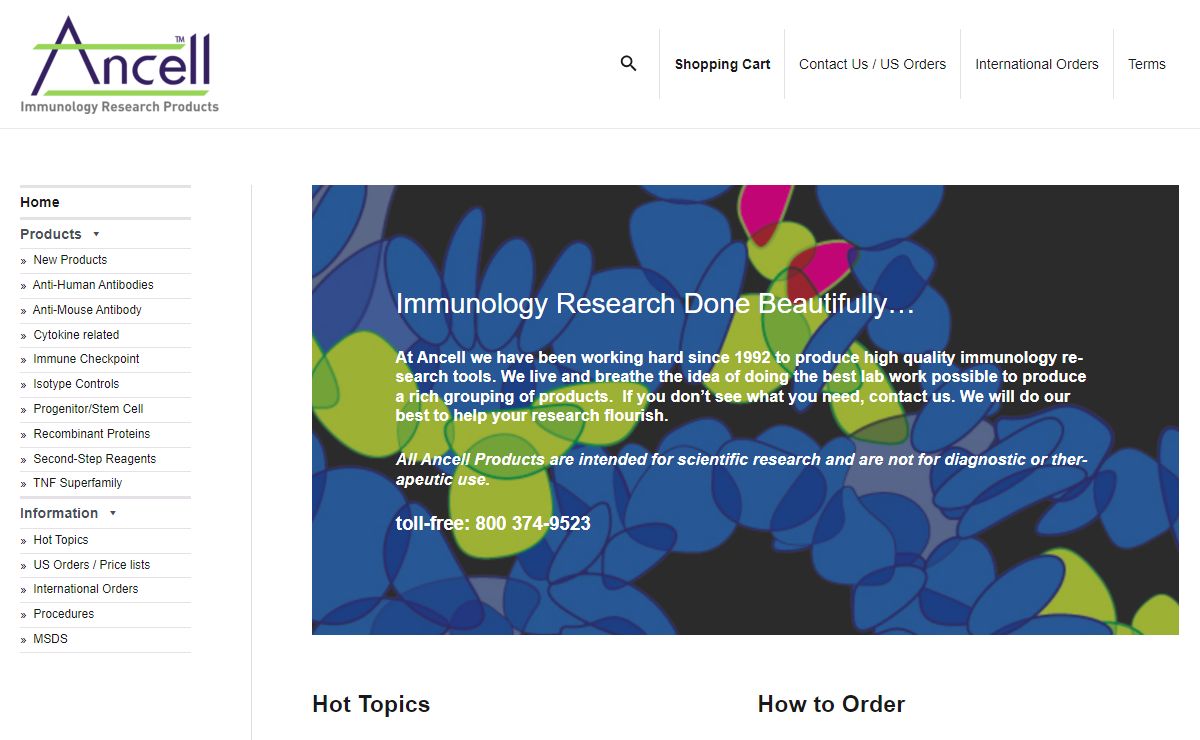This screenshot has height=740, width=1200.
Task: Open Shopping Cart page
Action: 722,64
